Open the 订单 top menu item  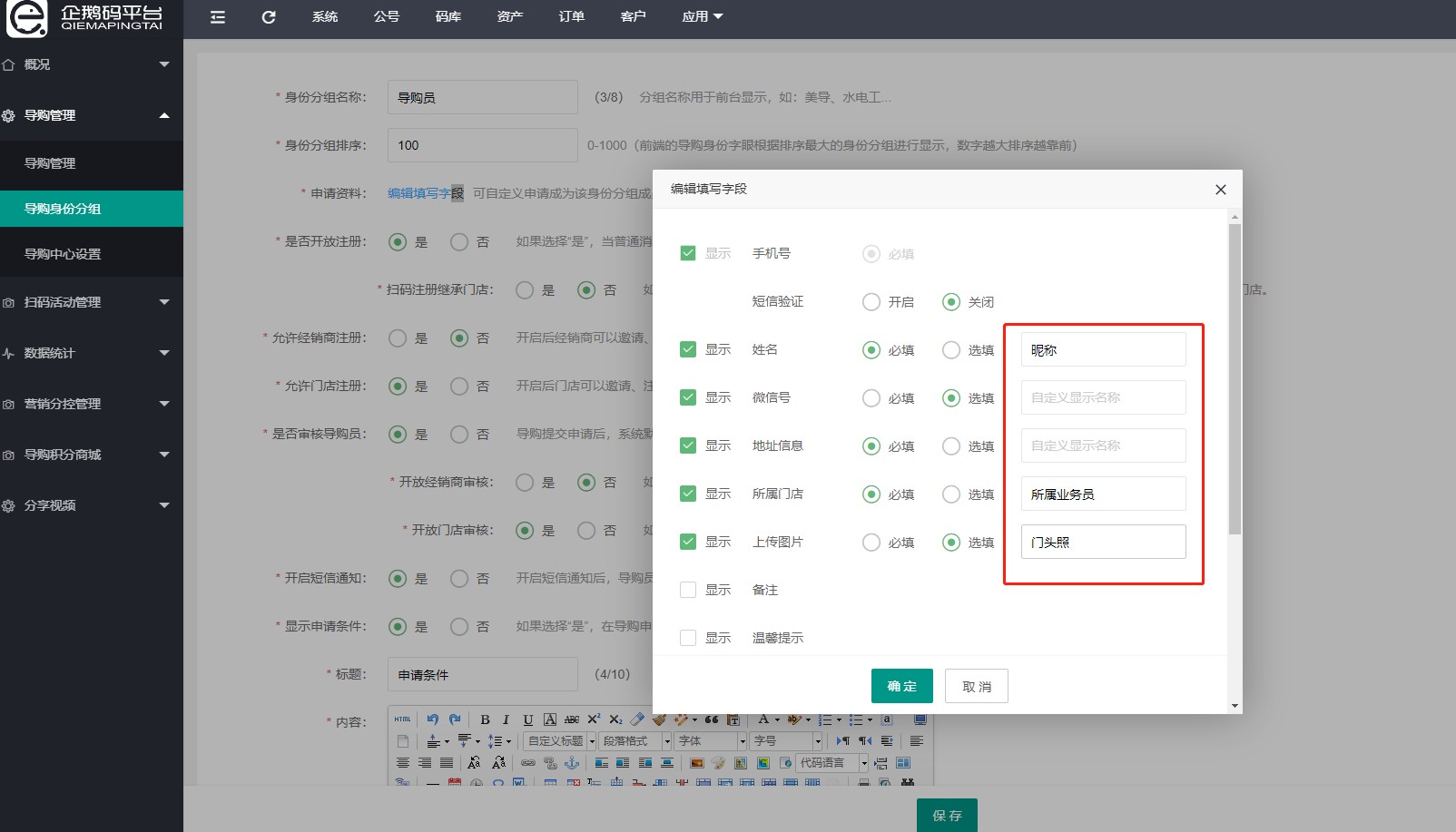(x=571, y=17)
